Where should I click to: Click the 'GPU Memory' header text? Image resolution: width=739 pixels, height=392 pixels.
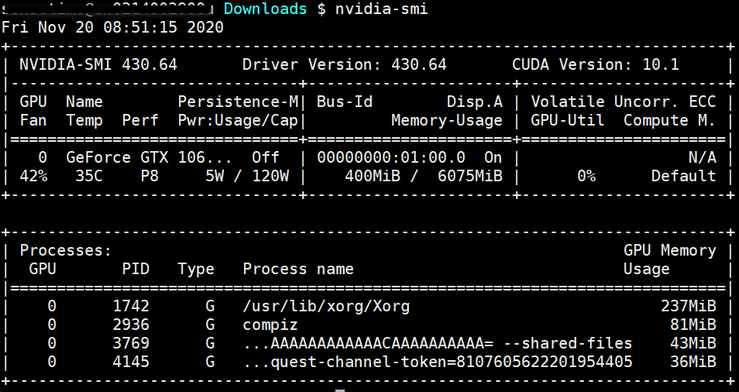[670, 250]
